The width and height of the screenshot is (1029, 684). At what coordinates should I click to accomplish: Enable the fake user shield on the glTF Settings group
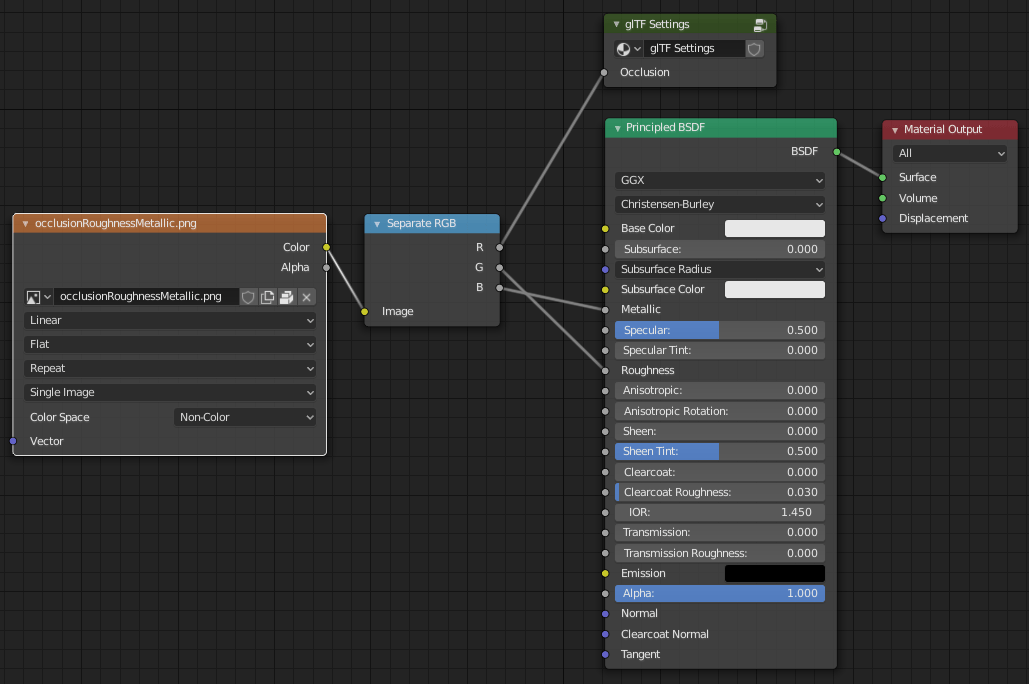[x=754, y=48]
